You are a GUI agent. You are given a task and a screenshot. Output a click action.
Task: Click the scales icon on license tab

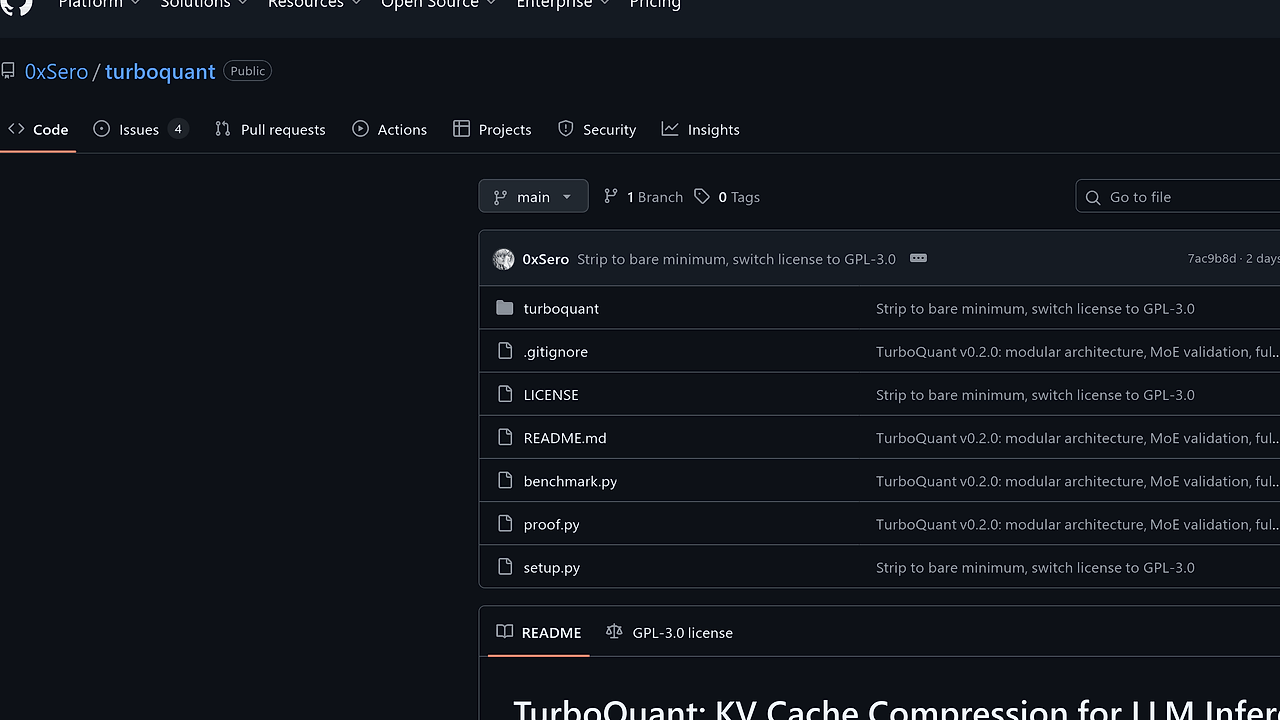coord(614,632)
